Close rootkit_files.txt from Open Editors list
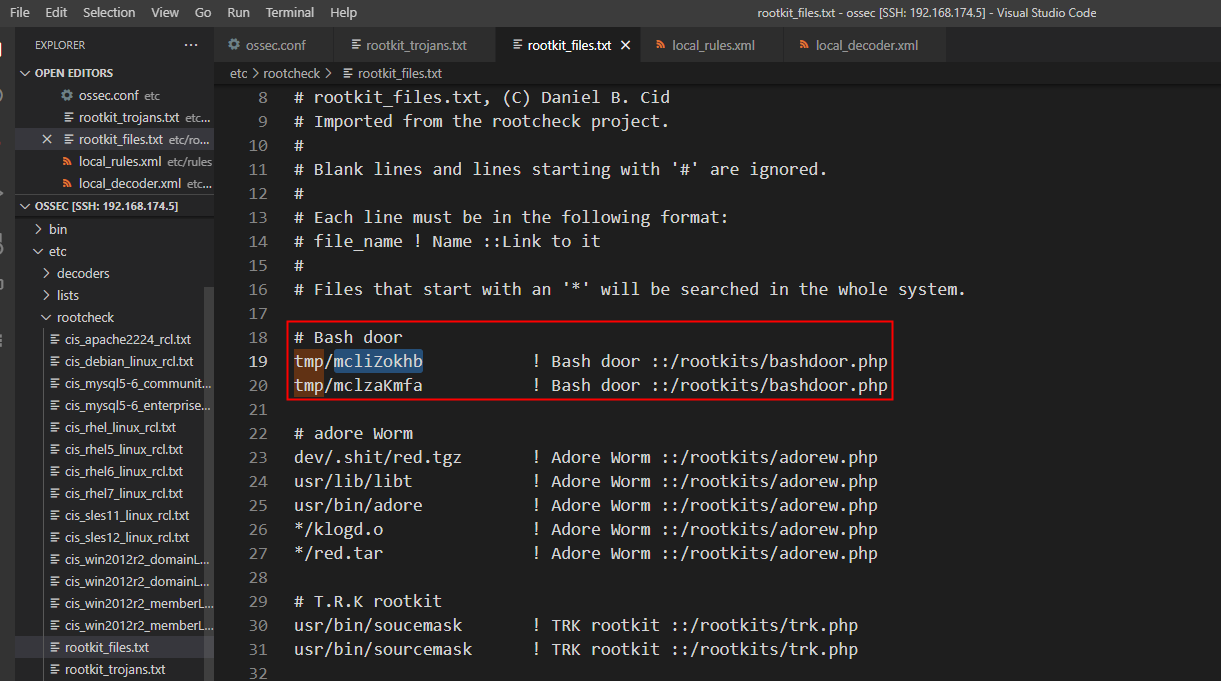The width and height of the screenshot is (1221, 681). 47,140
